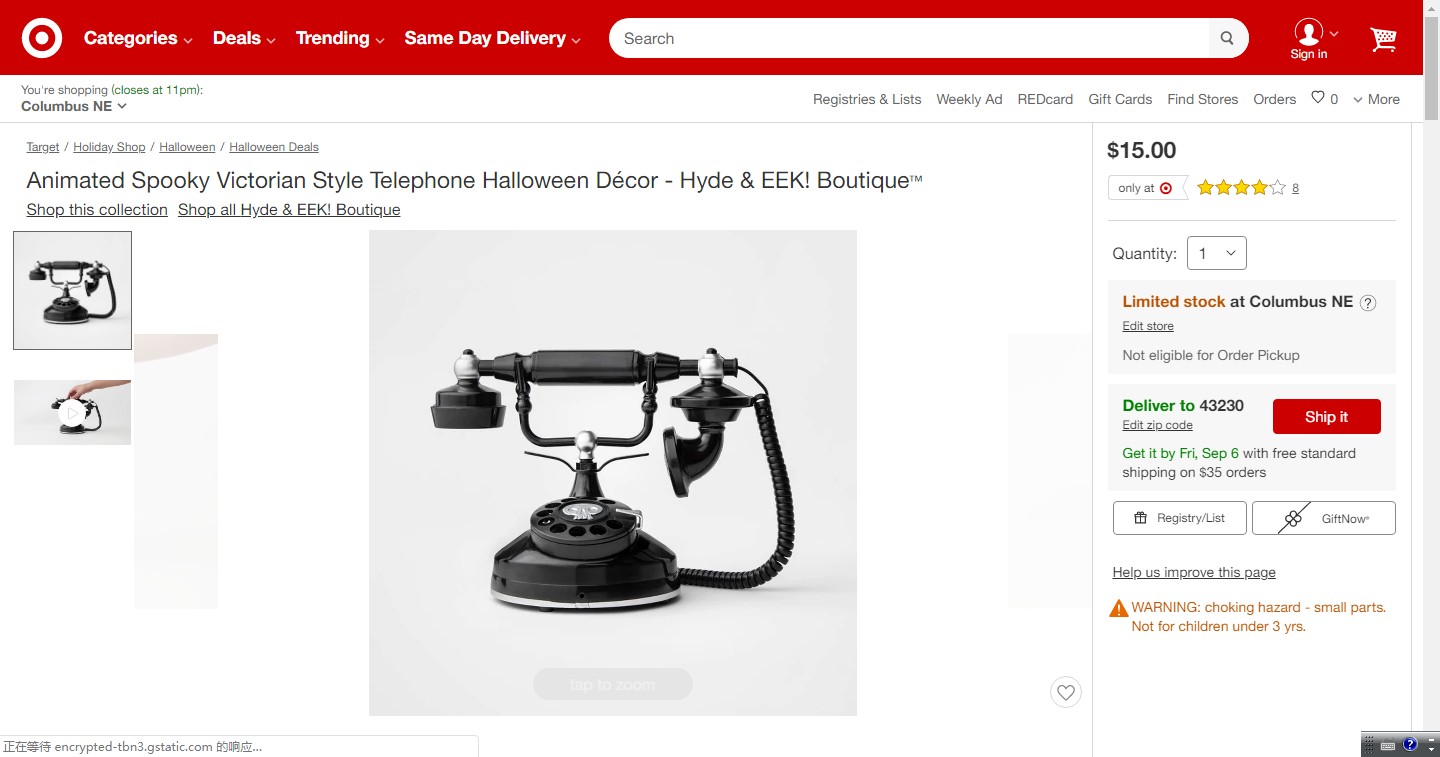This screenshot has width=1440, height=757.
Task: Expand the Categories menu
Action: point(138,38)
